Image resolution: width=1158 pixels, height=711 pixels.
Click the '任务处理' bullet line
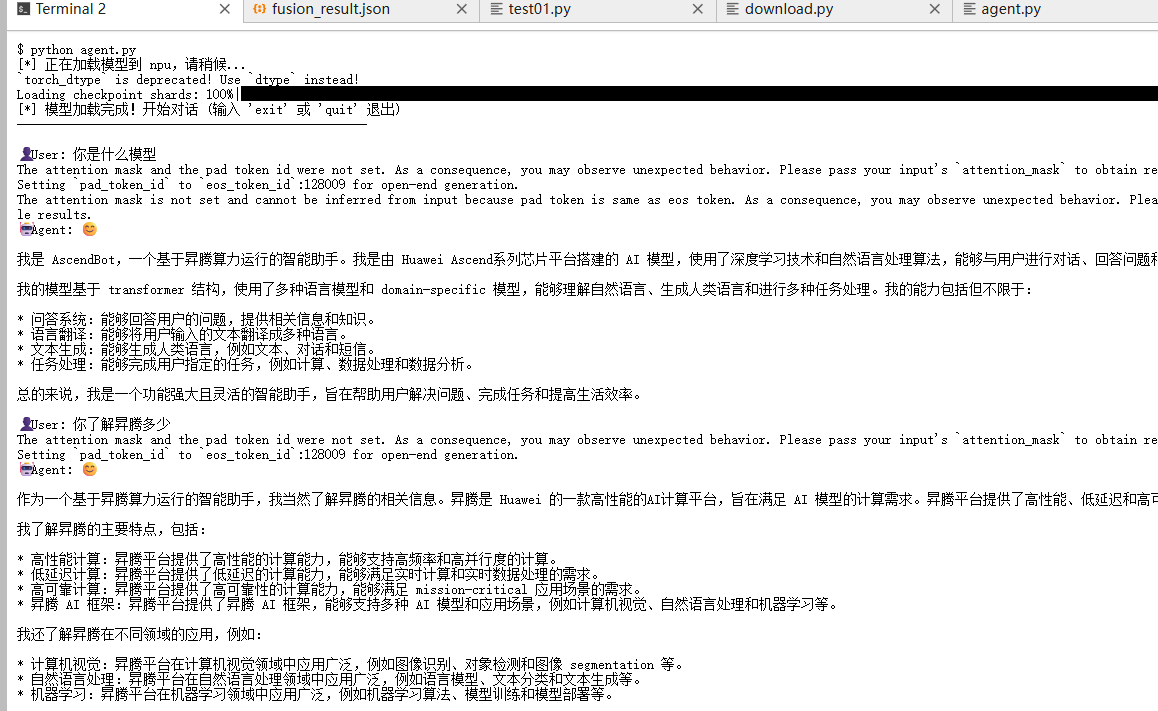[x=245, y=365]
